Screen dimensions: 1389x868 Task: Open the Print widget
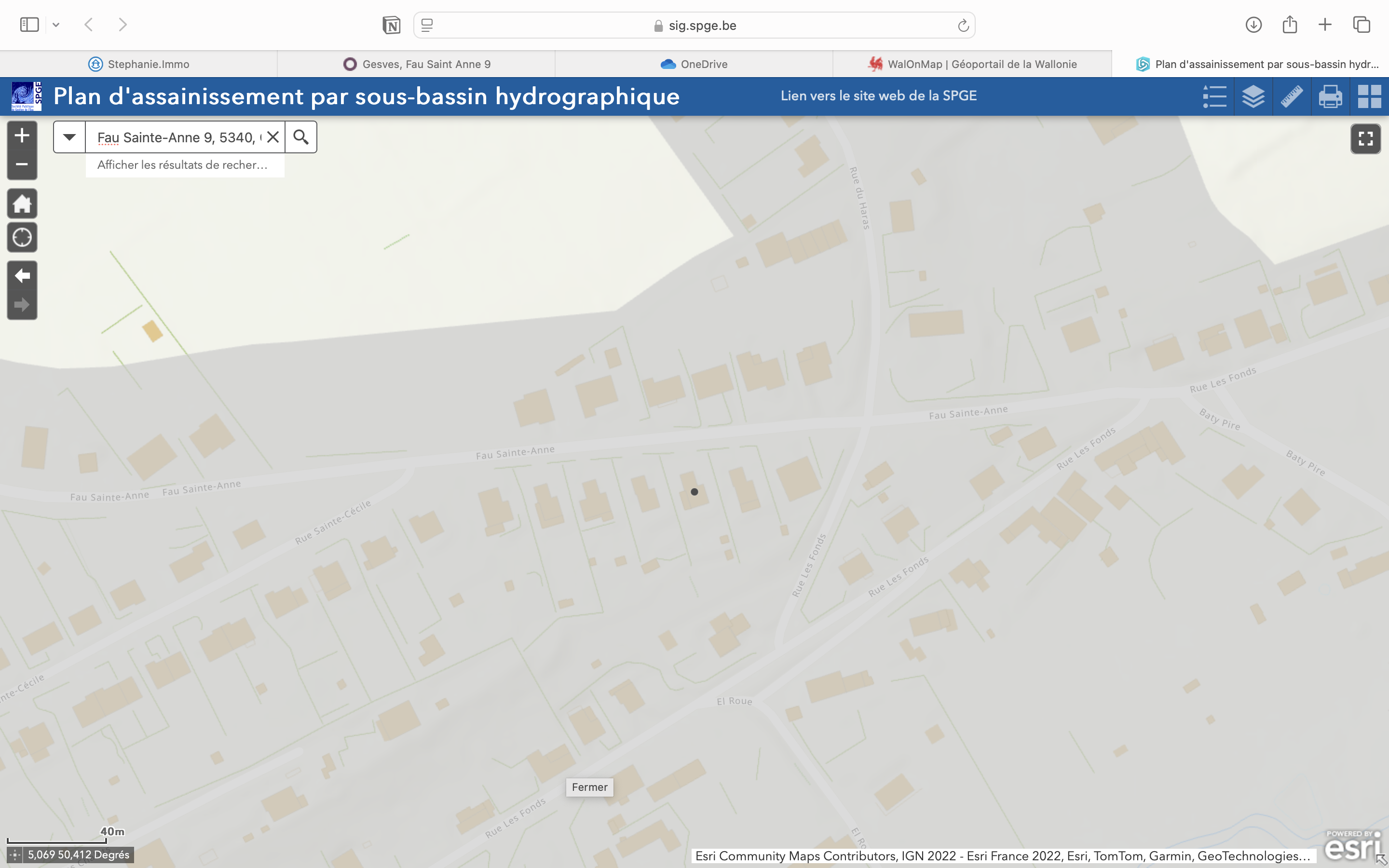point(1330,96)
